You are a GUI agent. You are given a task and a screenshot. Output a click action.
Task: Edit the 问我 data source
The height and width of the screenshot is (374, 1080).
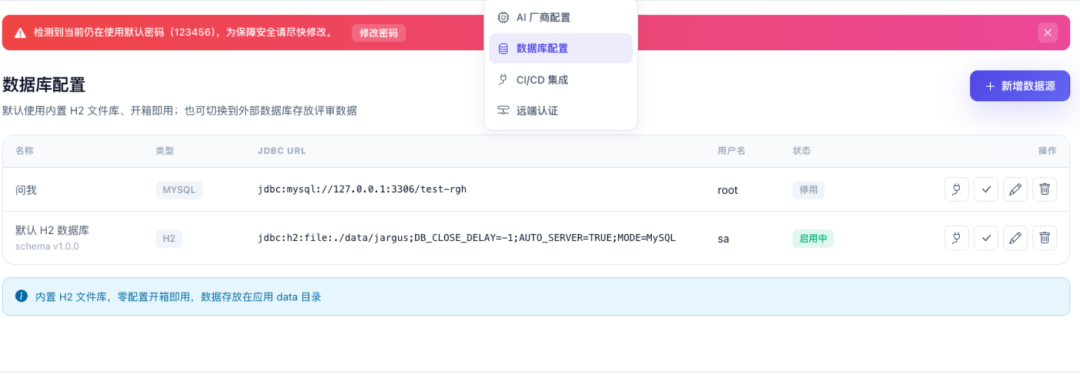click(1015, 189)
